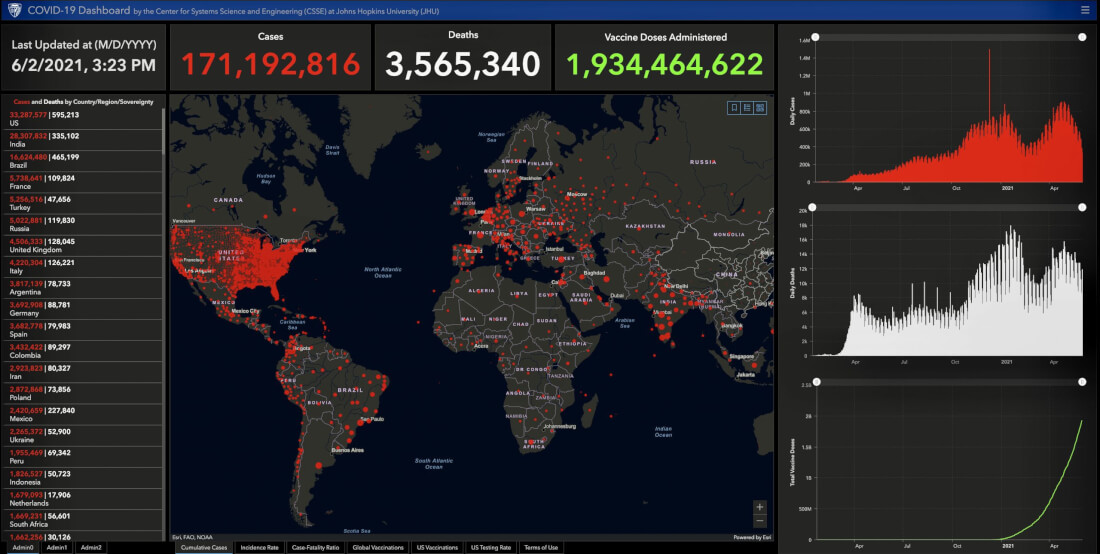1100x554 pixels.
Task: Select the Spain row in country list
Action: (x=83, y=330)
